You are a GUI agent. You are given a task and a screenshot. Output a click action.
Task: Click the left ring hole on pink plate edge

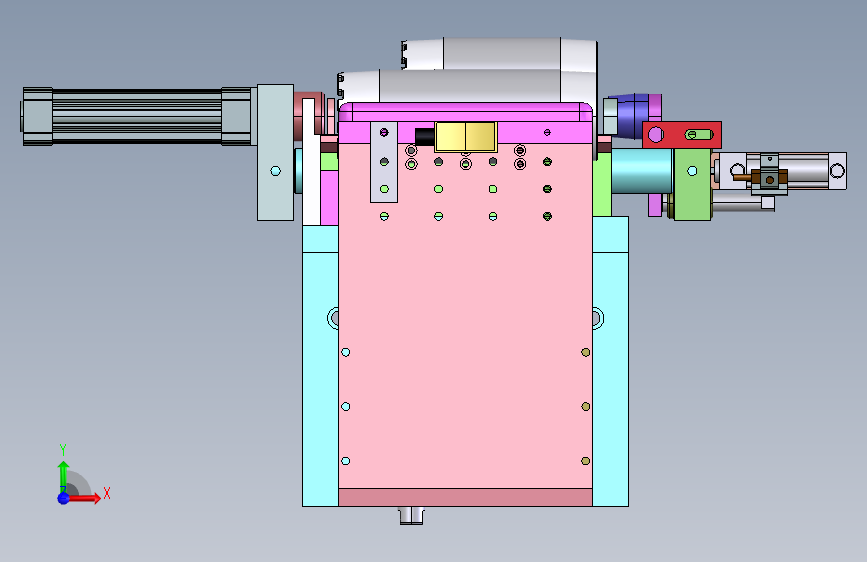click(x=333, y=318)
